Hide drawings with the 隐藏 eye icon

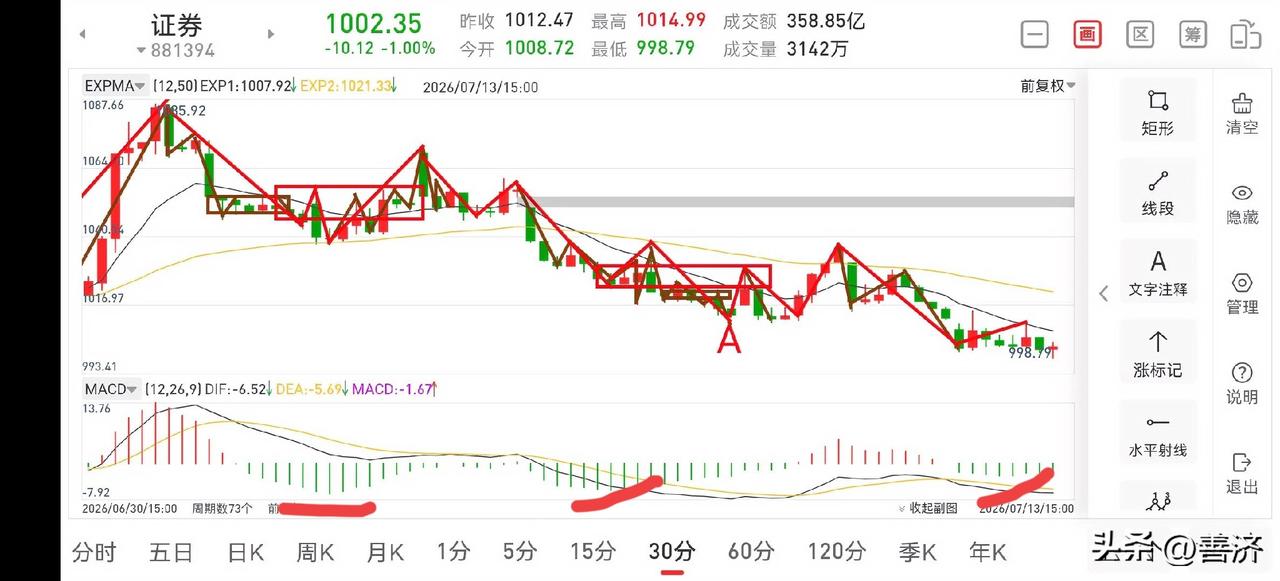(x=1242, y=203)
